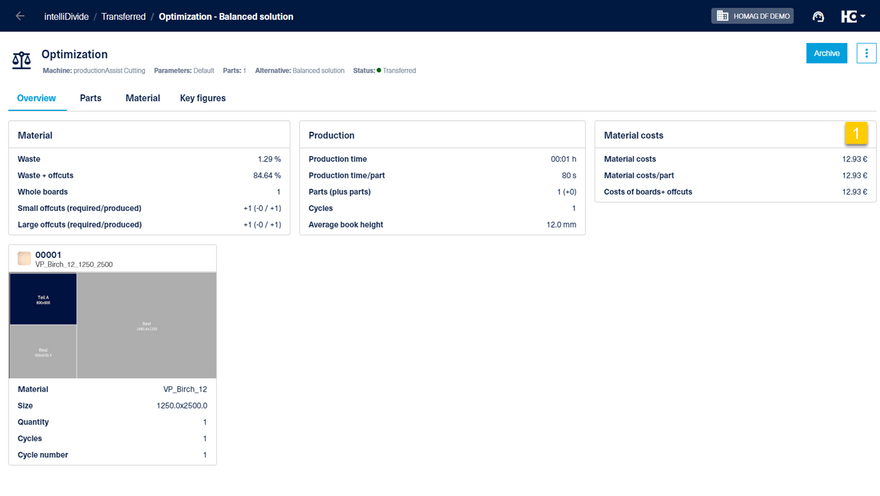The width and height of the screenshot is (880, 496).
Task: Click the small grey Rest offcut
Action: 43,352
